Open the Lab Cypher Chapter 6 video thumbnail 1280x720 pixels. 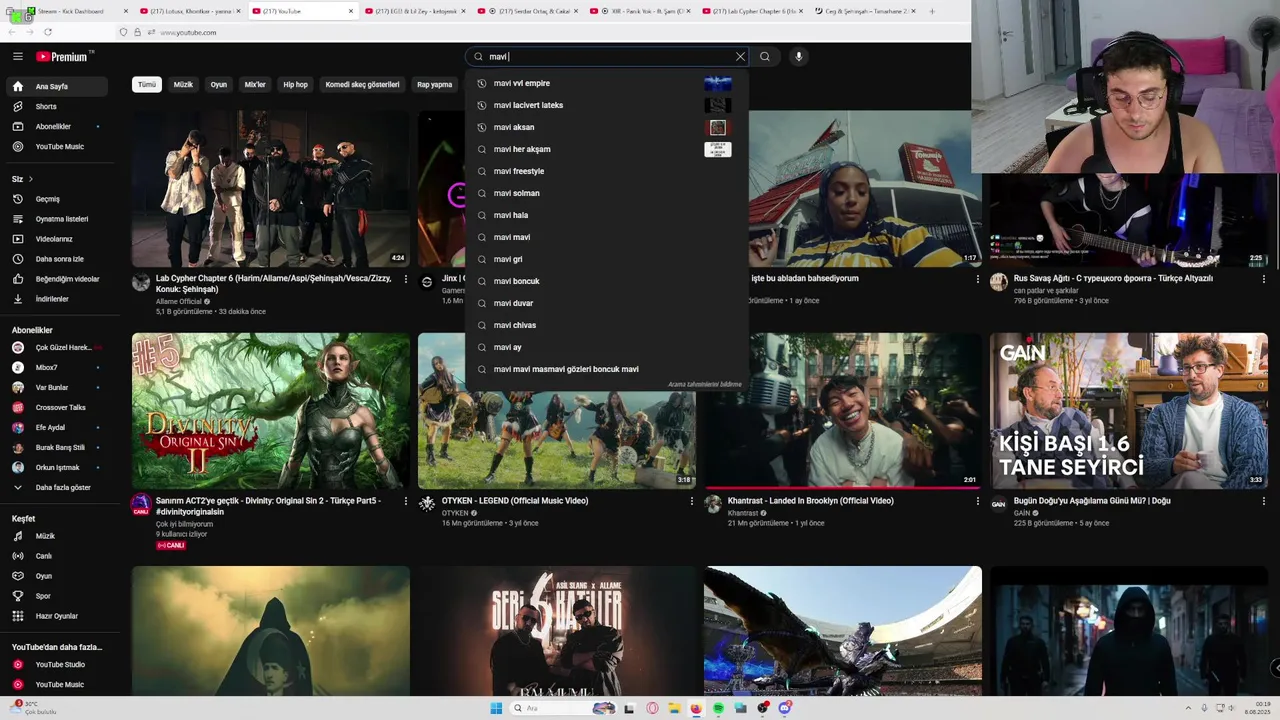[x=271, y=189]
